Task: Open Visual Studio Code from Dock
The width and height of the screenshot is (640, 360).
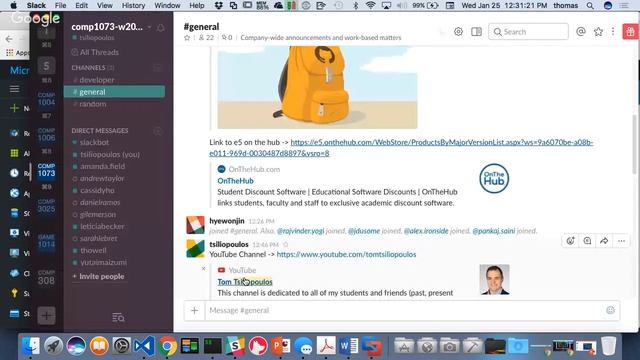Action: 144,346
